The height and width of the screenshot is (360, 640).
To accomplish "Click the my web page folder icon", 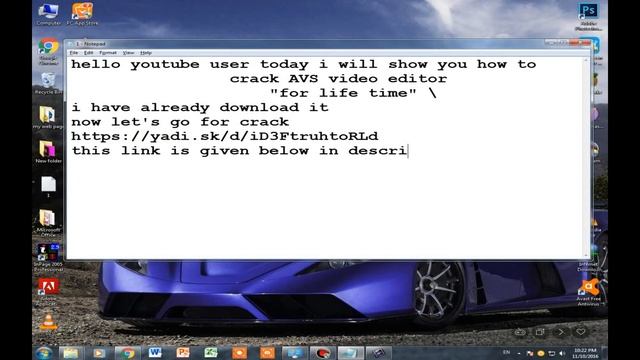I will tap(47, 118).
